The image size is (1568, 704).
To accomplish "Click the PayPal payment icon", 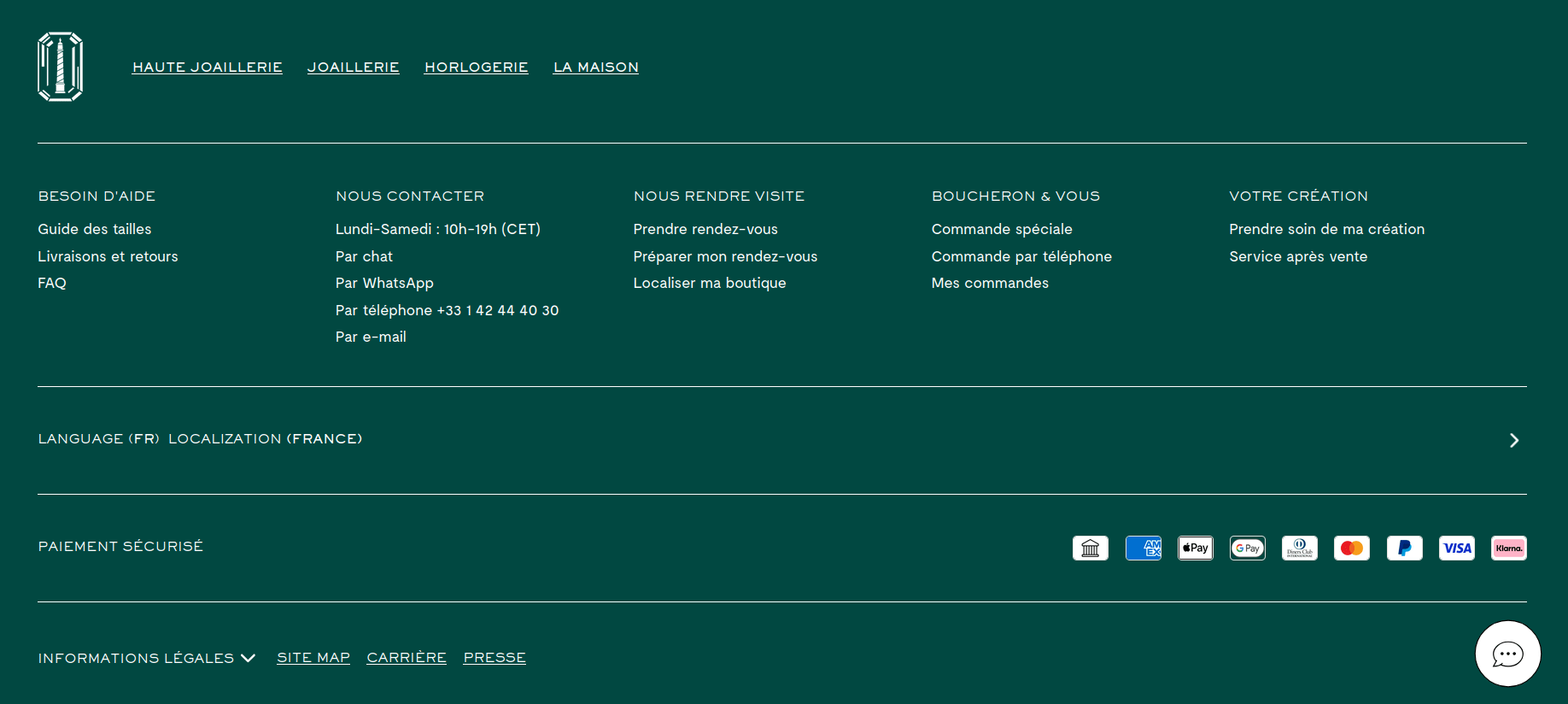I will coord(1404,549).
